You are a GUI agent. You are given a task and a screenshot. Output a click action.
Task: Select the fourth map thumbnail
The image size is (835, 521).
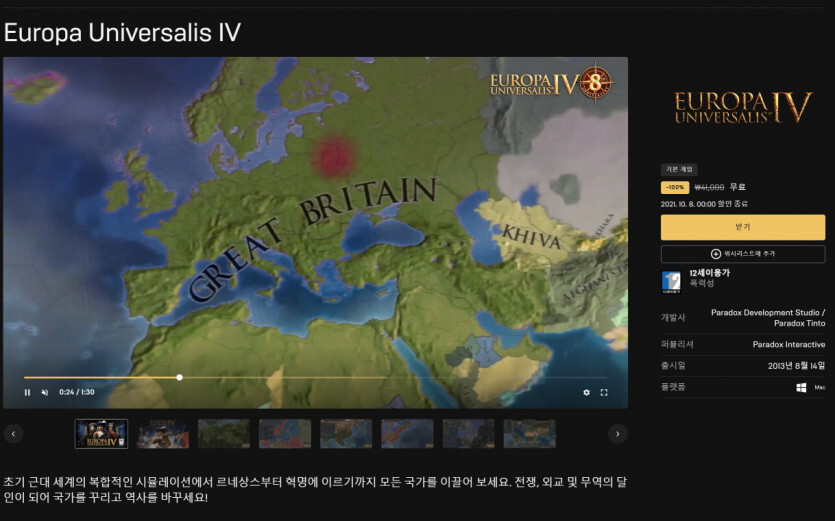285,434
